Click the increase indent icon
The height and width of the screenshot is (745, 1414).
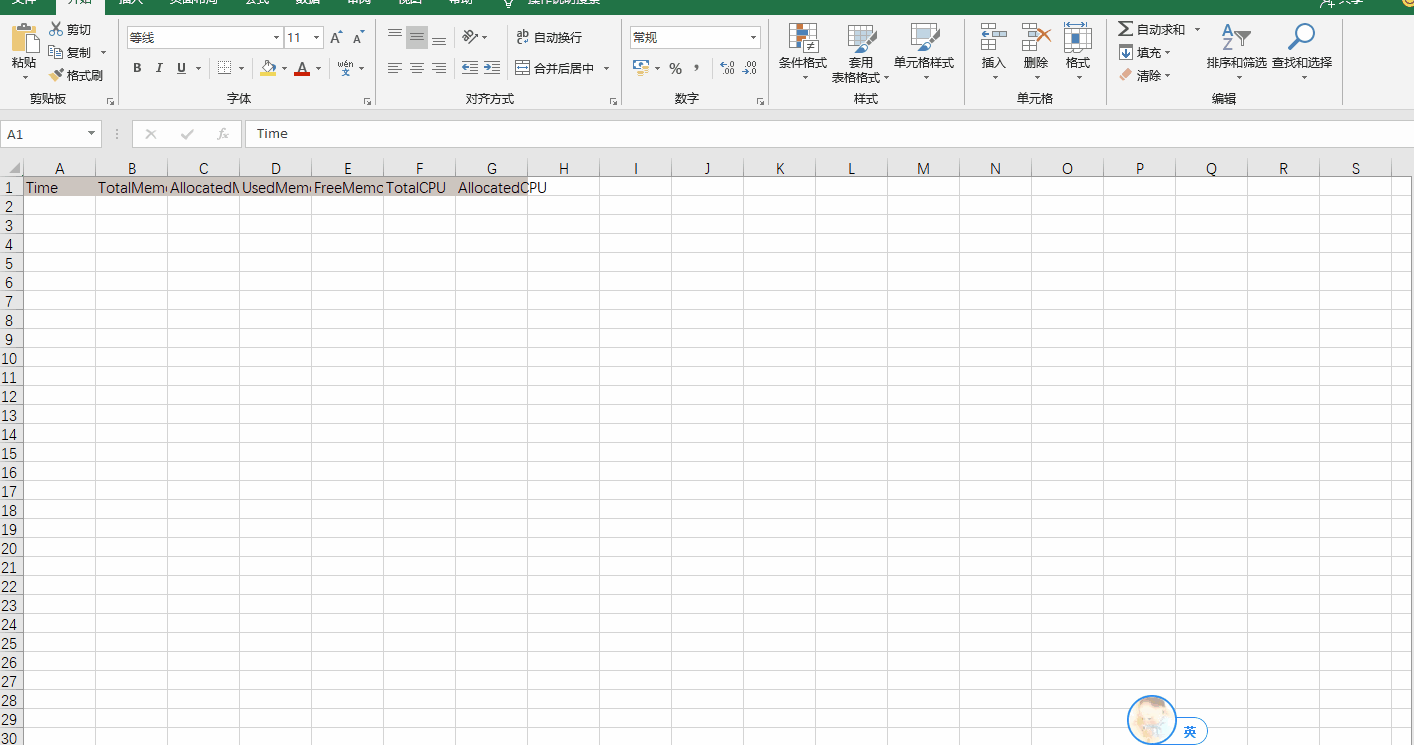pyautogui.click(x=492, y=68)
